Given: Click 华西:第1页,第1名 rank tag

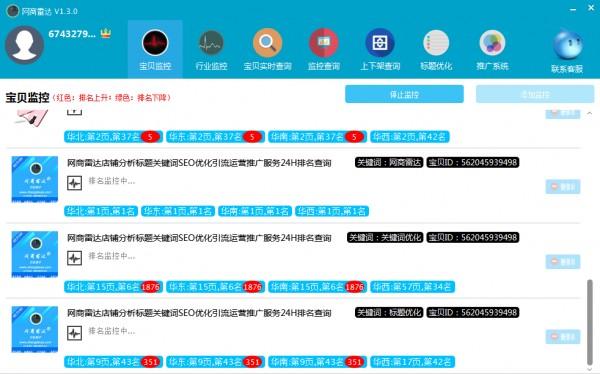Looking at the screenshot, I should [x=332, y=211].
